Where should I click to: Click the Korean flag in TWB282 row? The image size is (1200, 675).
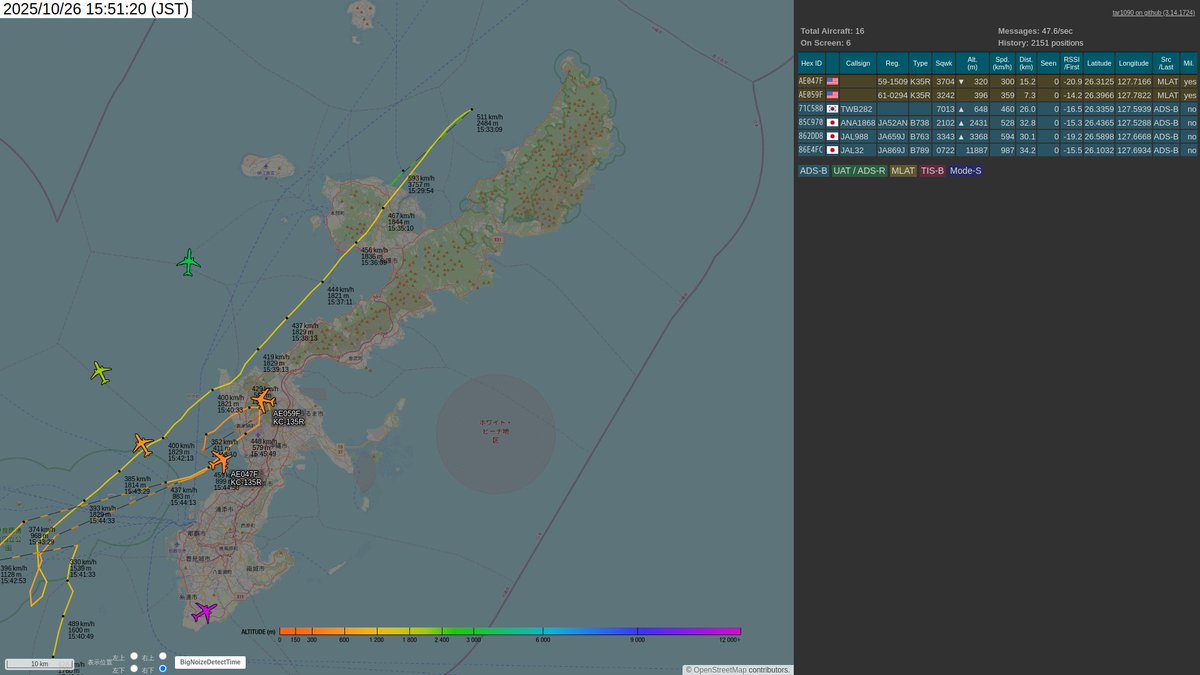[832, 109]
